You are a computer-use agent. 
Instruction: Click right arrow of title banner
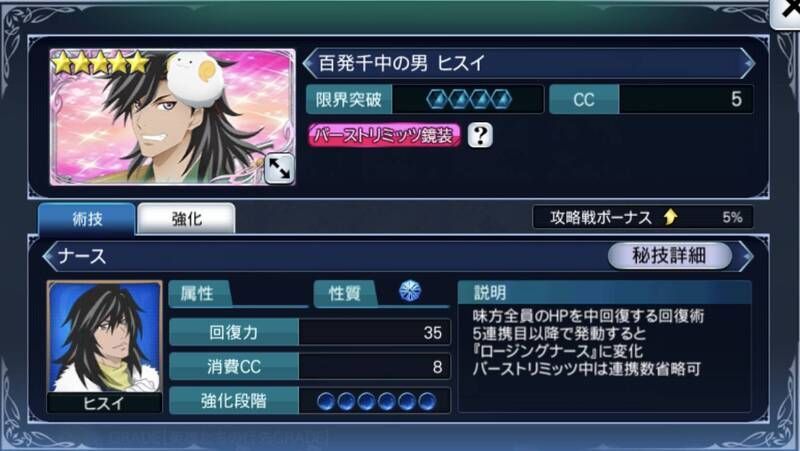(748, 64)
